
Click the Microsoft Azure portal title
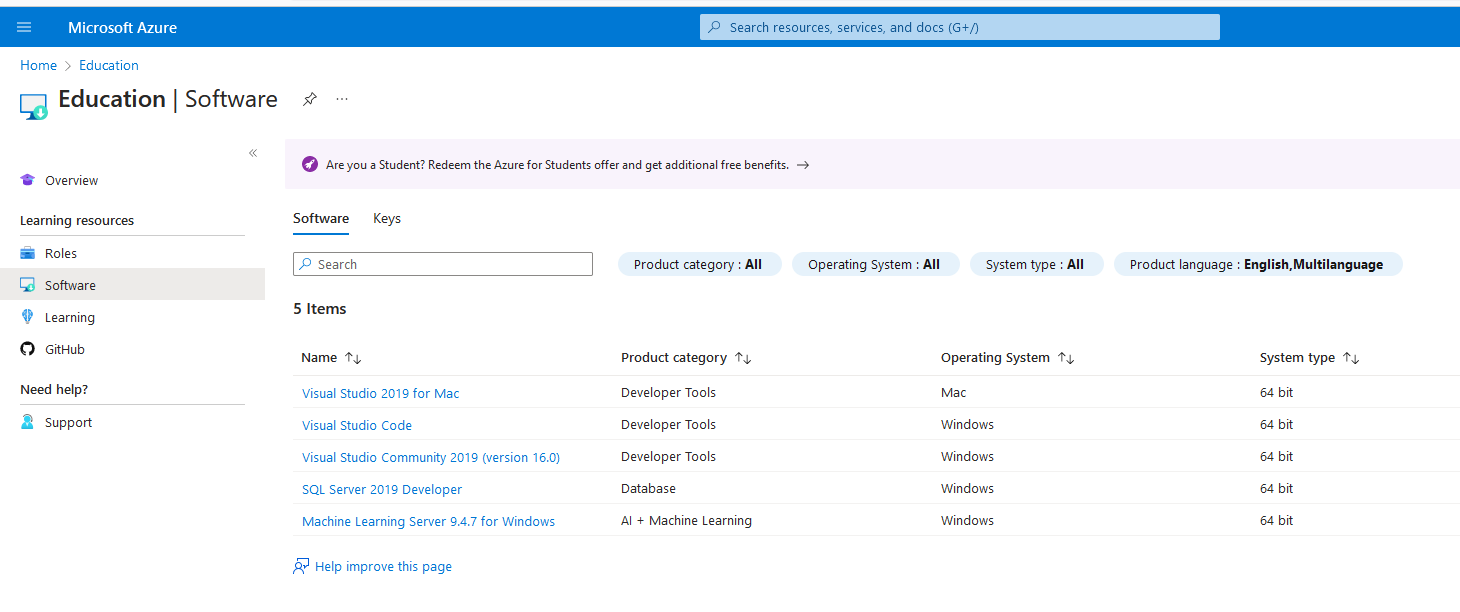pyautogui.click(x=122, y=27)
